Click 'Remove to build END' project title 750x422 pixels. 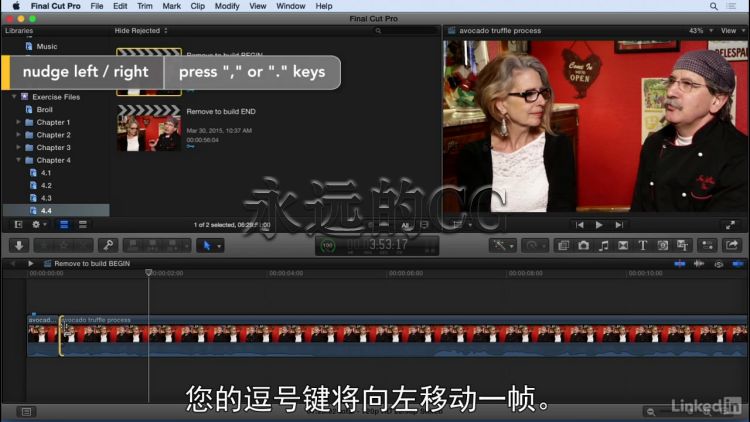(x=221, y=111)
